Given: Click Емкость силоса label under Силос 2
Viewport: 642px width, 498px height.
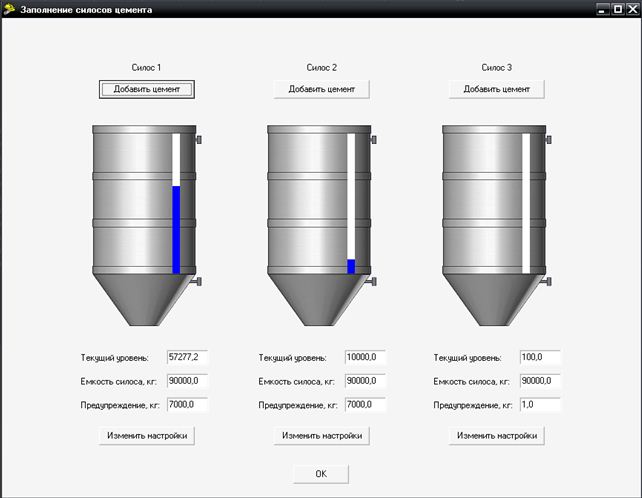Looking at the screenshot, I should [x=296, y=382].
